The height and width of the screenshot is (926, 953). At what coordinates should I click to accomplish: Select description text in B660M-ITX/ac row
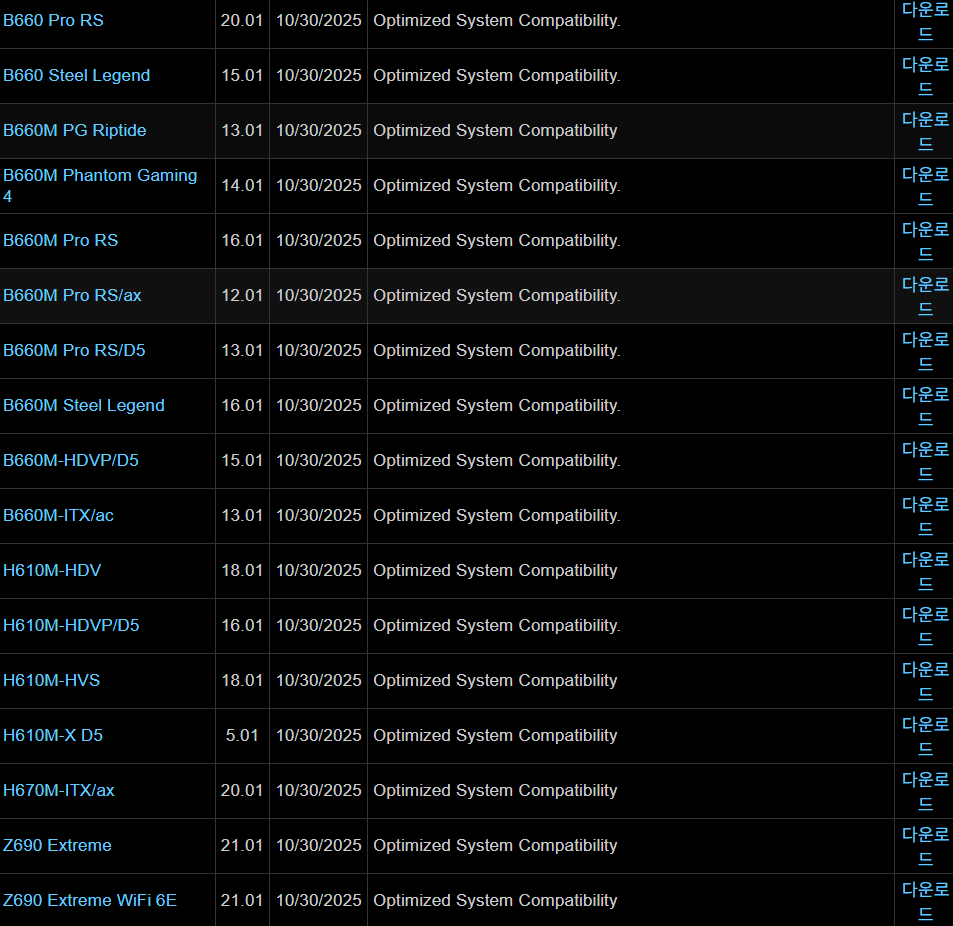click(497, 515)
